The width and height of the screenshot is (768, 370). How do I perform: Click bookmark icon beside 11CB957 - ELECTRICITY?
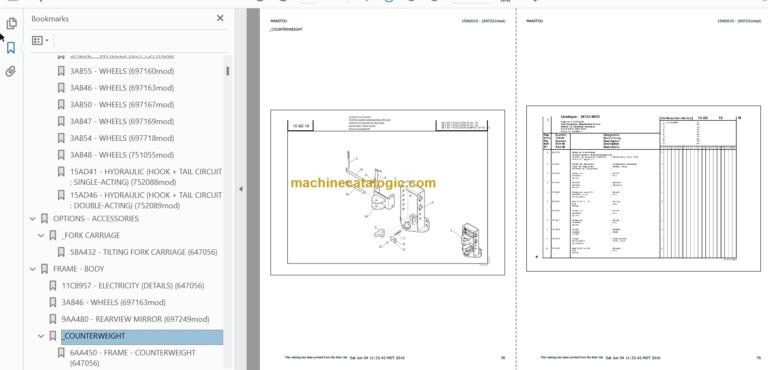pyautogui.click(x=53, y=286)
